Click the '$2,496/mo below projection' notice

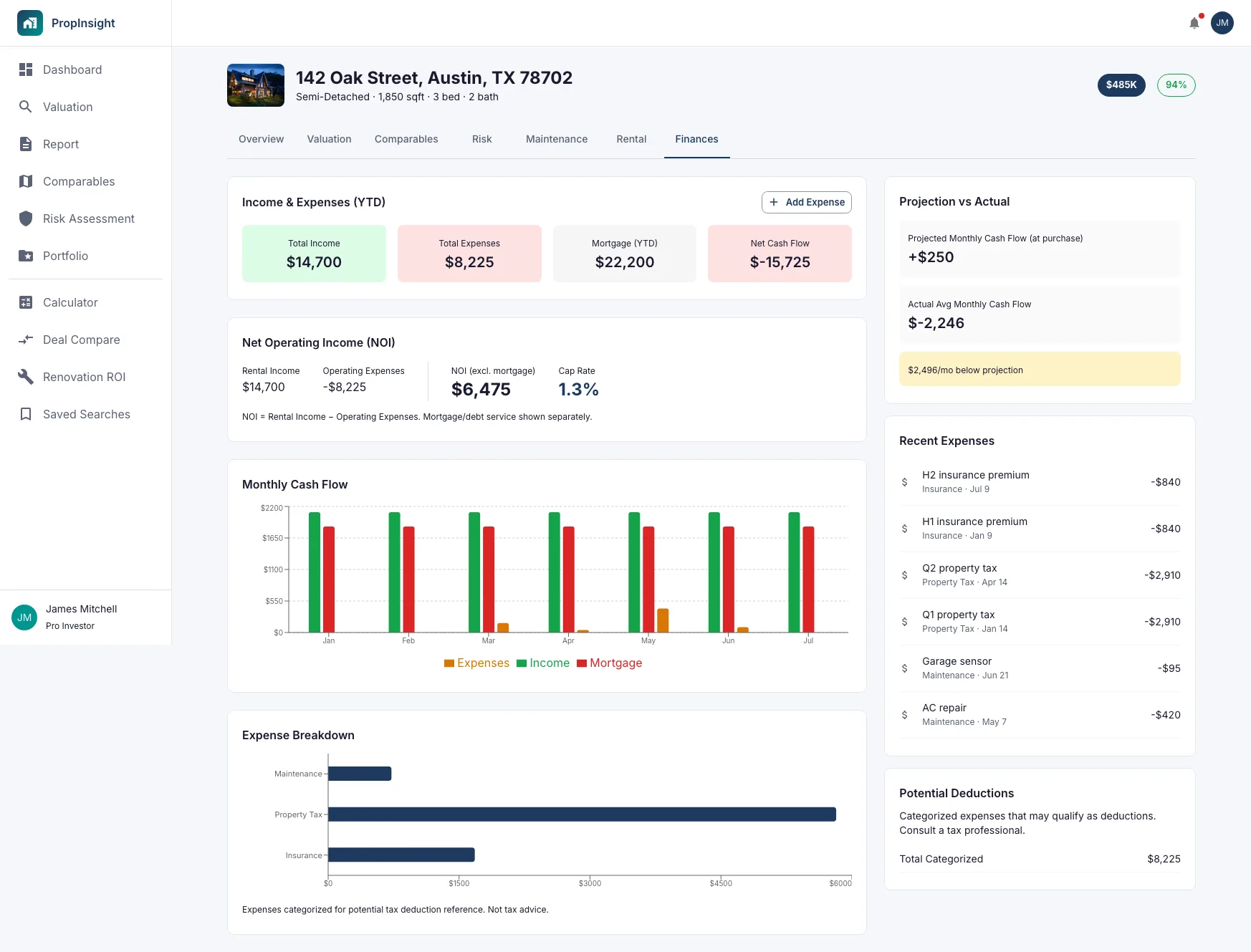[x=1040, y=370]
